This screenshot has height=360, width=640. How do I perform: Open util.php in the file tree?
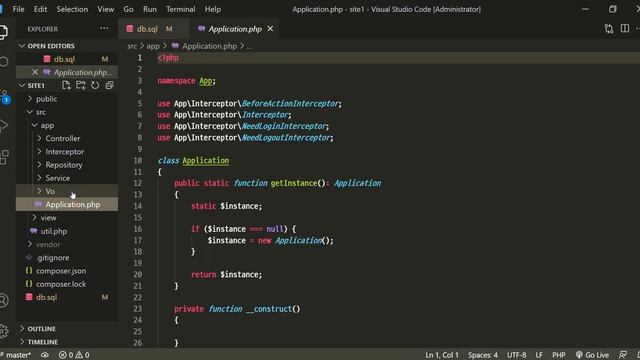point(67,231)
